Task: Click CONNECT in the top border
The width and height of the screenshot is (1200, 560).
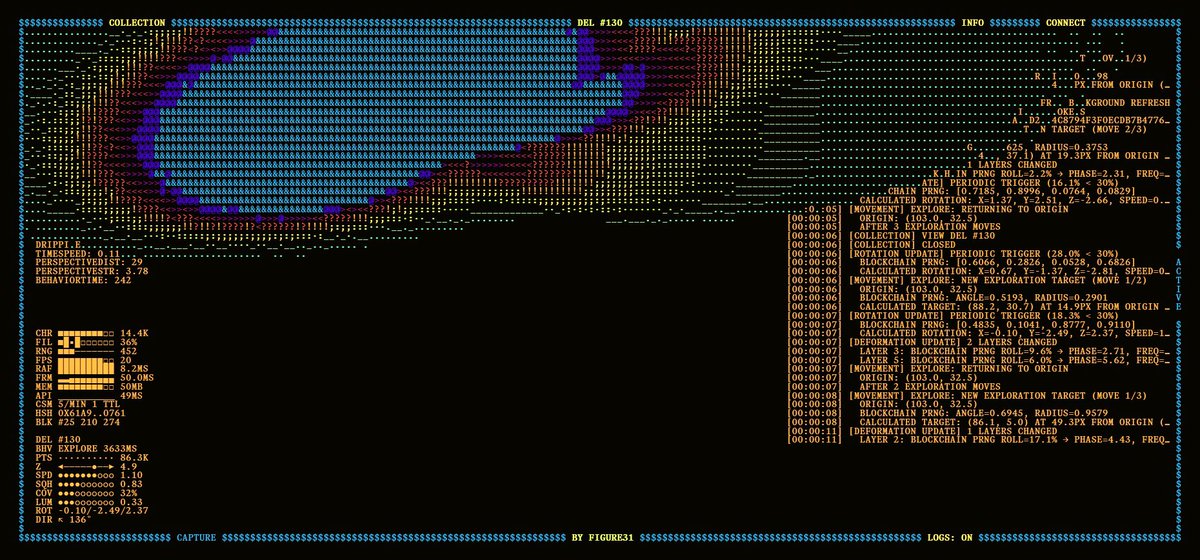Action: coord(1066,22)
